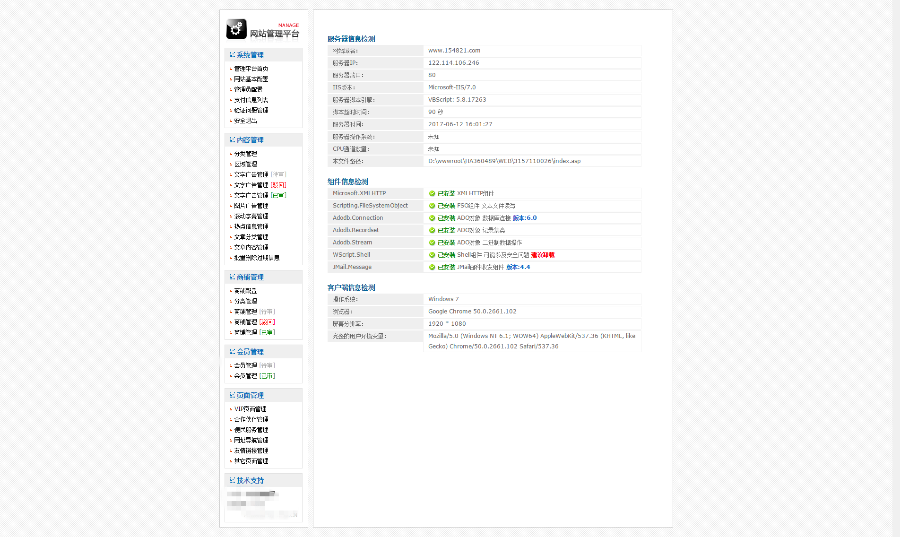Click 安全退出 to log out
Image resolution: width=900 pixels, height=537 pixels.
tap(245, 121)
